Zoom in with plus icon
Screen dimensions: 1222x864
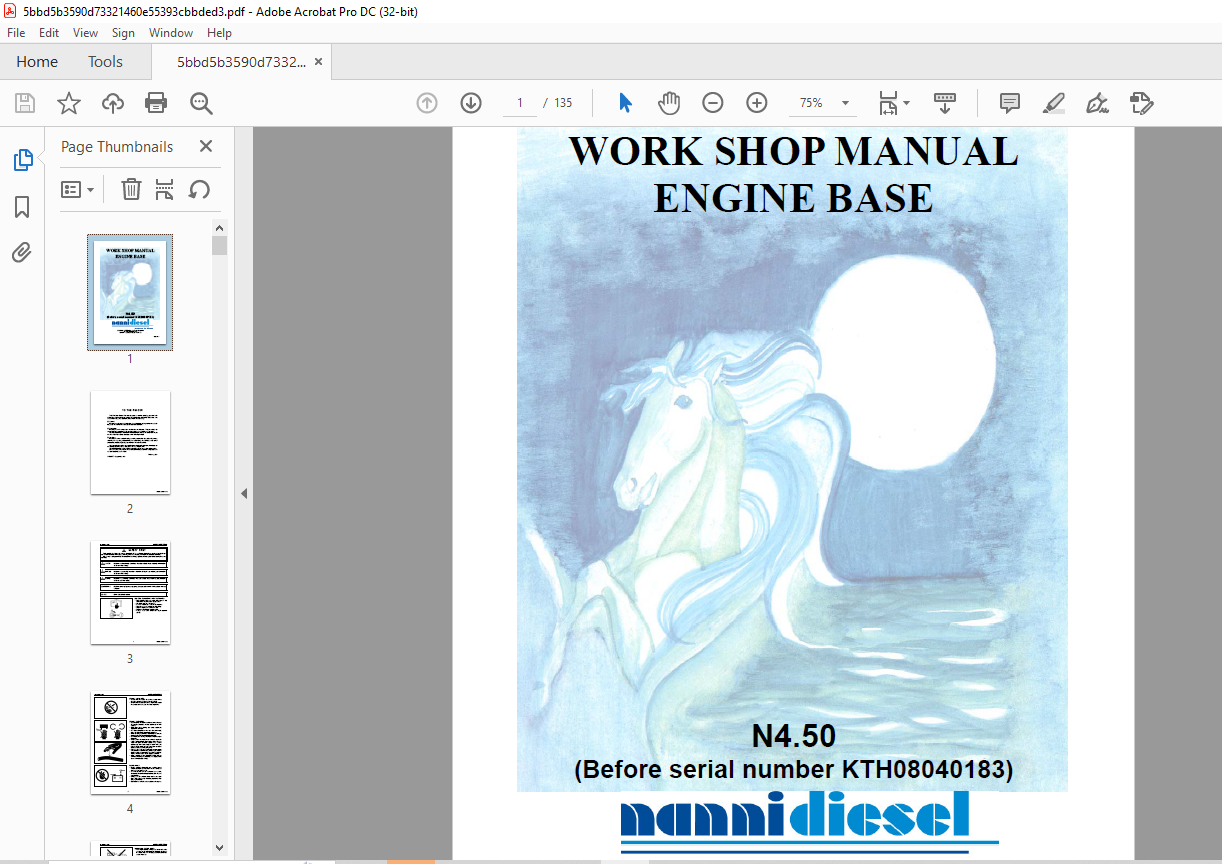click(x=757, y=103)
